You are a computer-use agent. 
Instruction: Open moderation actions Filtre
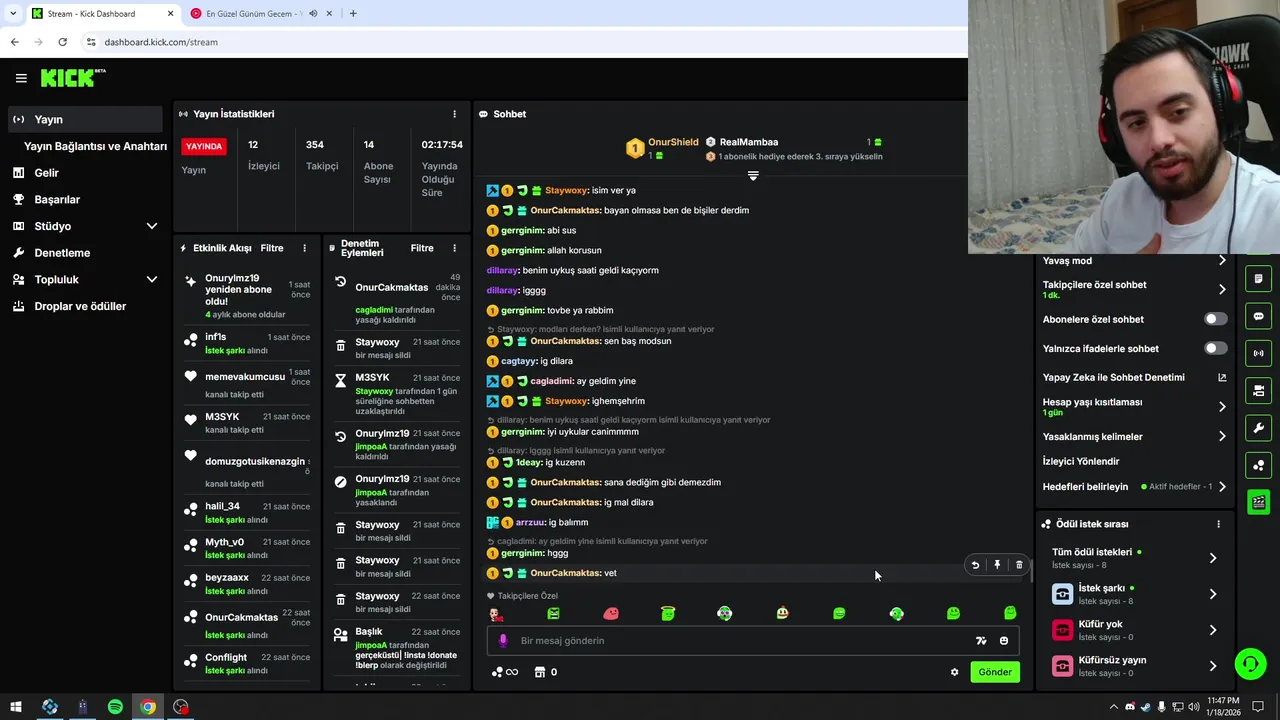pos(422,248)
